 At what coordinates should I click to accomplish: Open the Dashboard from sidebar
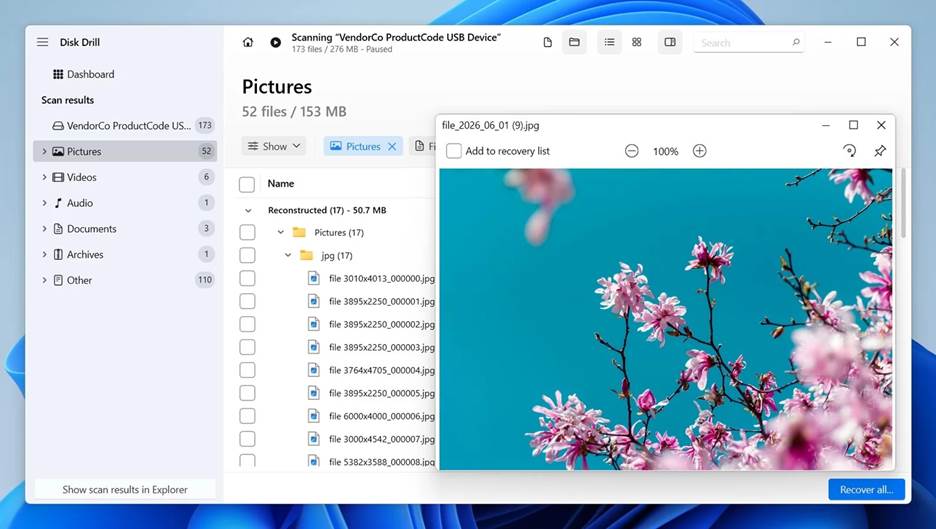coord(89,74)
